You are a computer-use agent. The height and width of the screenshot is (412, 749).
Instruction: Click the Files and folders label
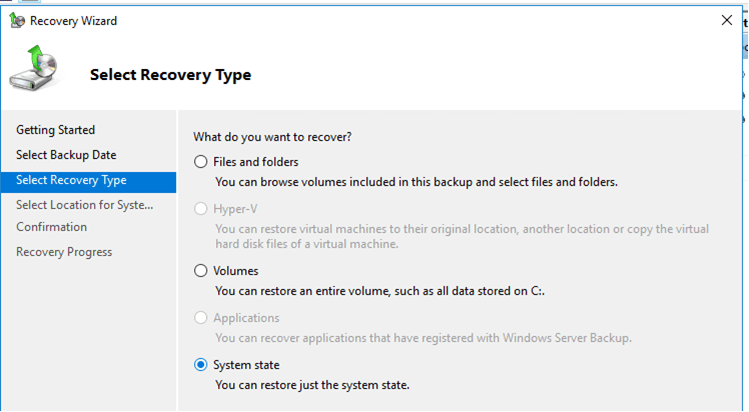tap(256, 162)
